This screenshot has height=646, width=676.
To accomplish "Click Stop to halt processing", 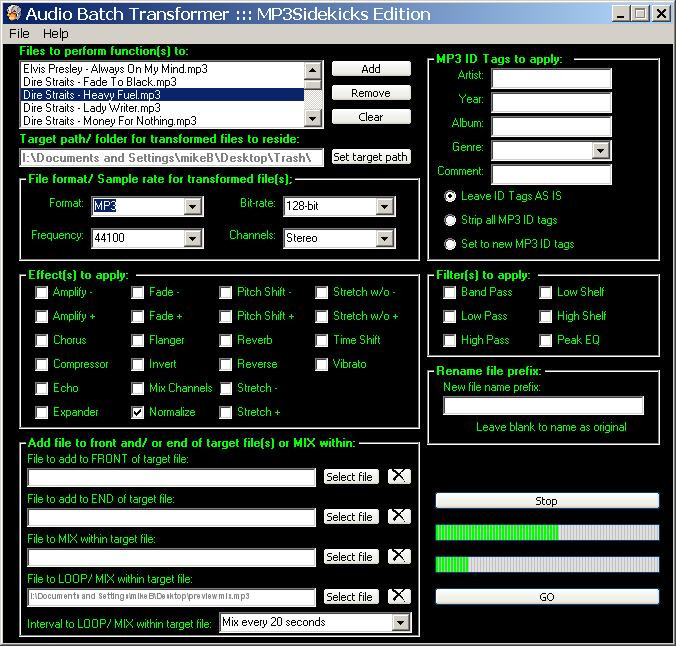I will coord(547,501).
